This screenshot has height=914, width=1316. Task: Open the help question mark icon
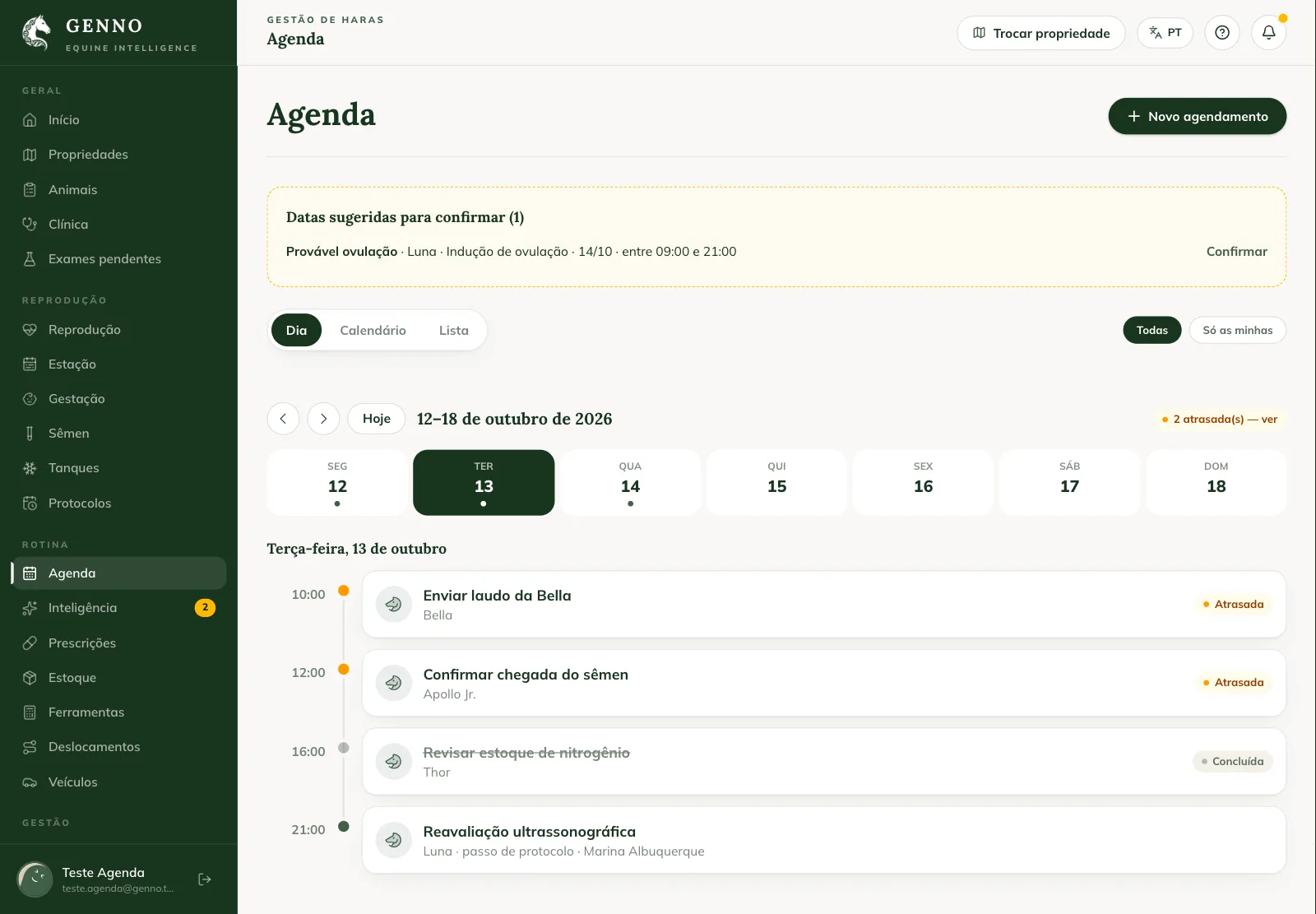1222,33
